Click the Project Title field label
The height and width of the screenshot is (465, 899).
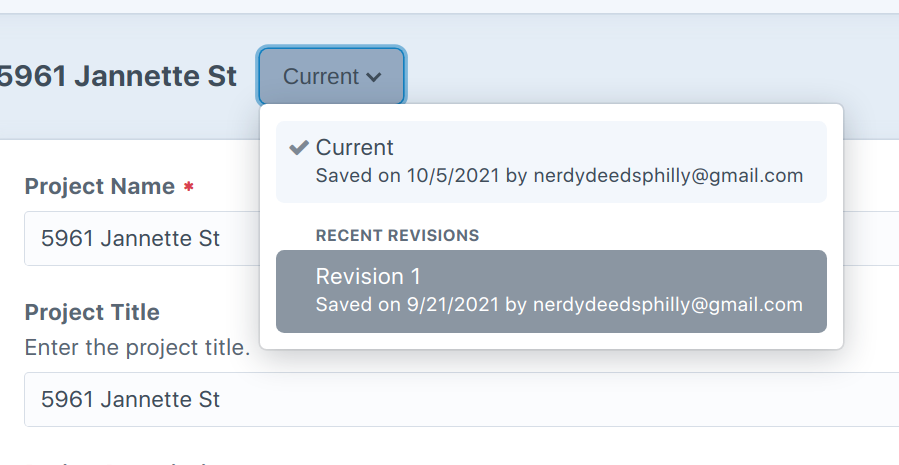92,312
